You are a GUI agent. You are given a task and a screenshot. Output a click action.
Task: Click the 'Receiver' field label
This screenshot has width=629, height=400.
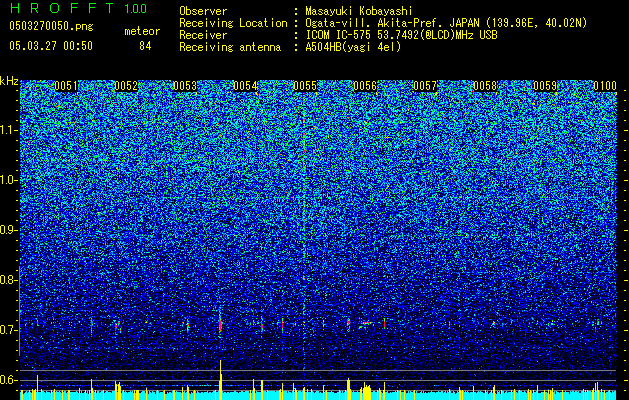pyautogui.click(x=203, y=35)
